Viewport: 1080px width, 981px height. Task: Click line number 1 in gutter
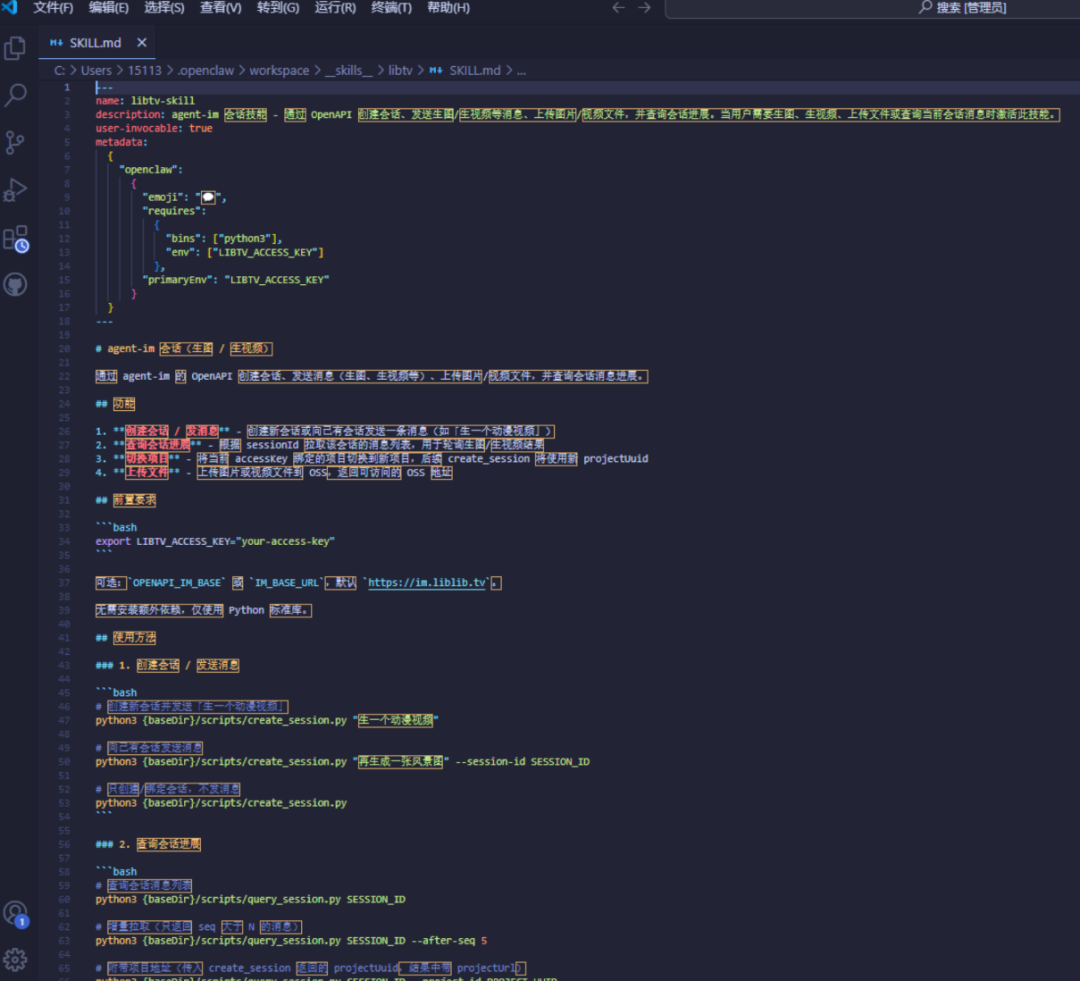(x=67, y=87)
